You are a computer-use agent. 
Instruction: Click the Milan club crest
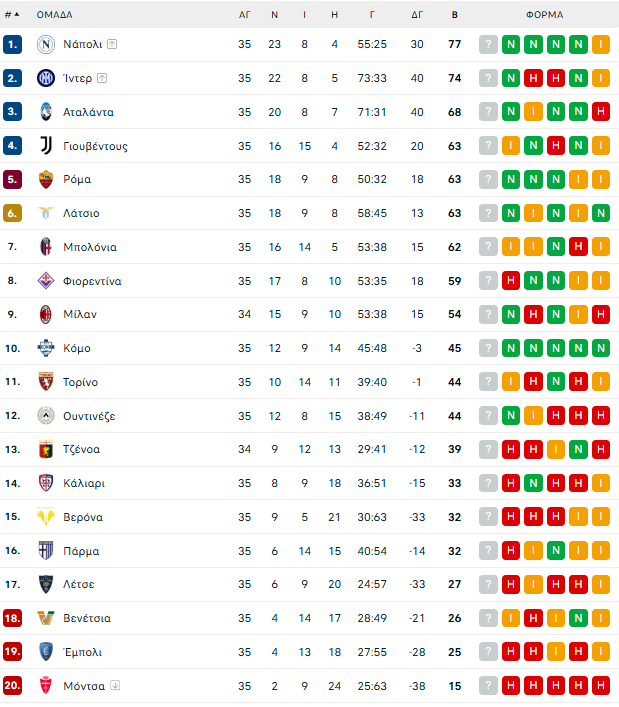point(45,314)
